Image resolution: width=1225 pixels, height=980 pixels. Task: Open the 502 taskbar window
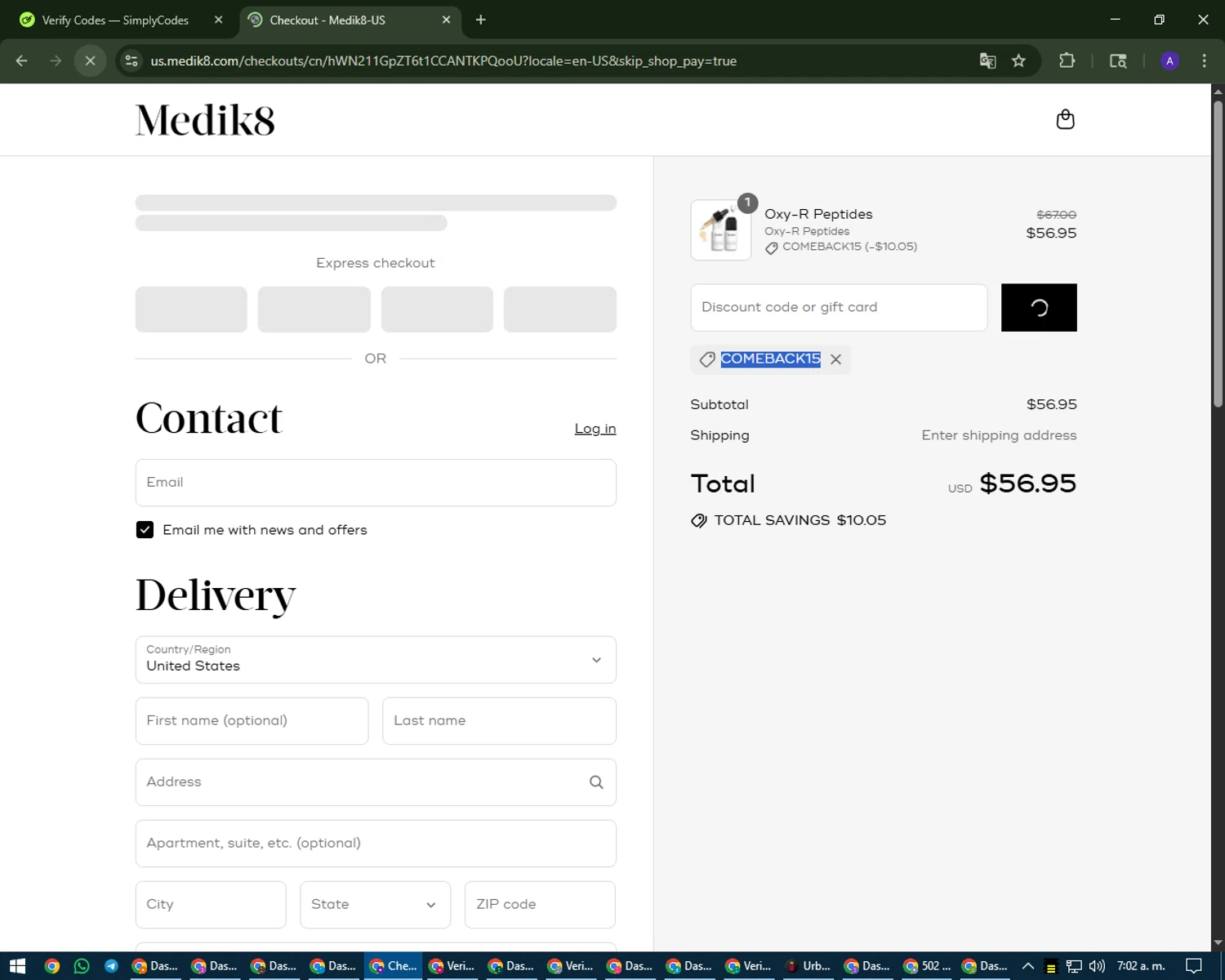pyautogui.click(x=927, y=966)
